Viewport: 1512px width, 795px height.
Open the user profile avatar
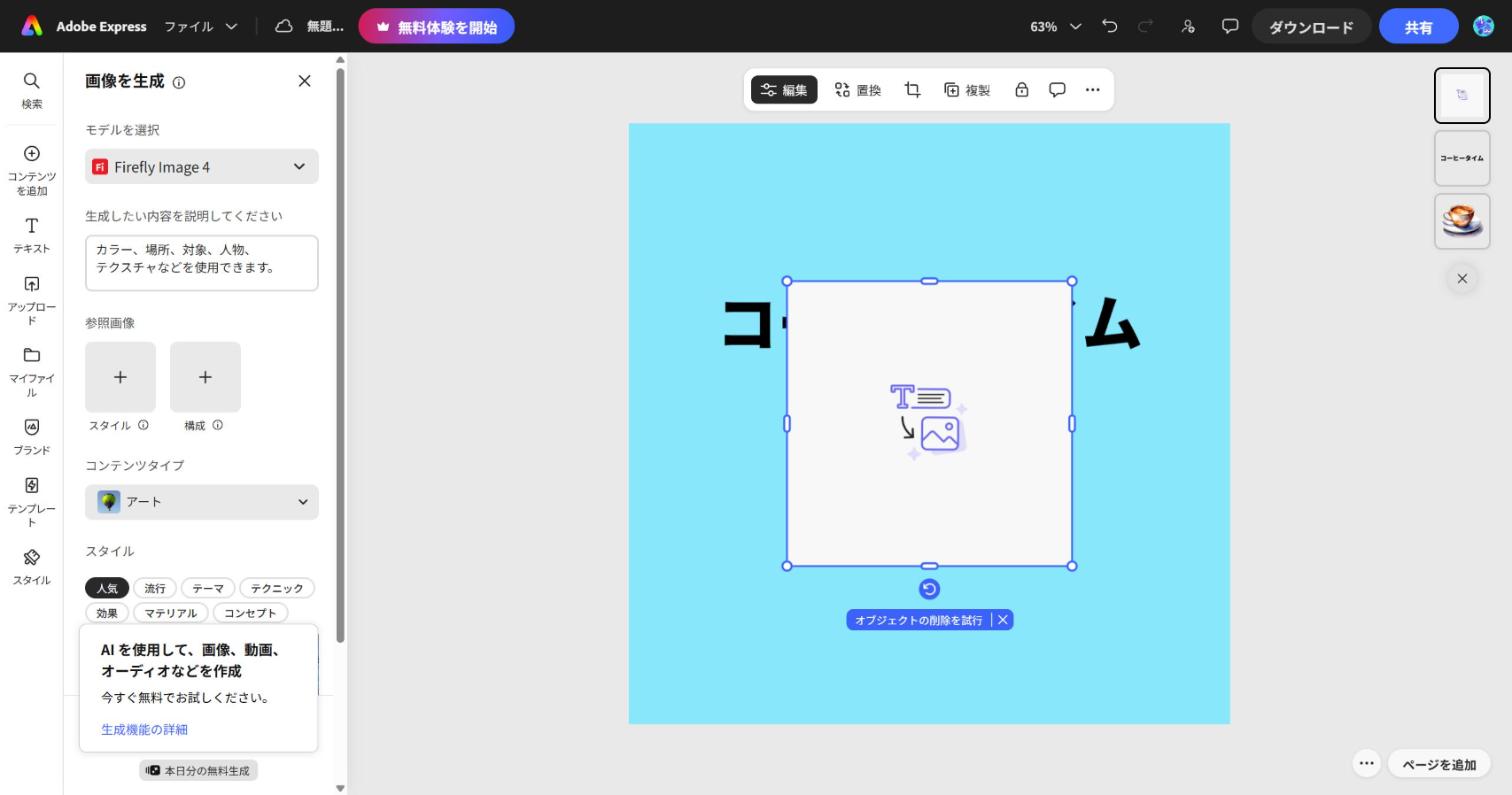pos(1484,27)
